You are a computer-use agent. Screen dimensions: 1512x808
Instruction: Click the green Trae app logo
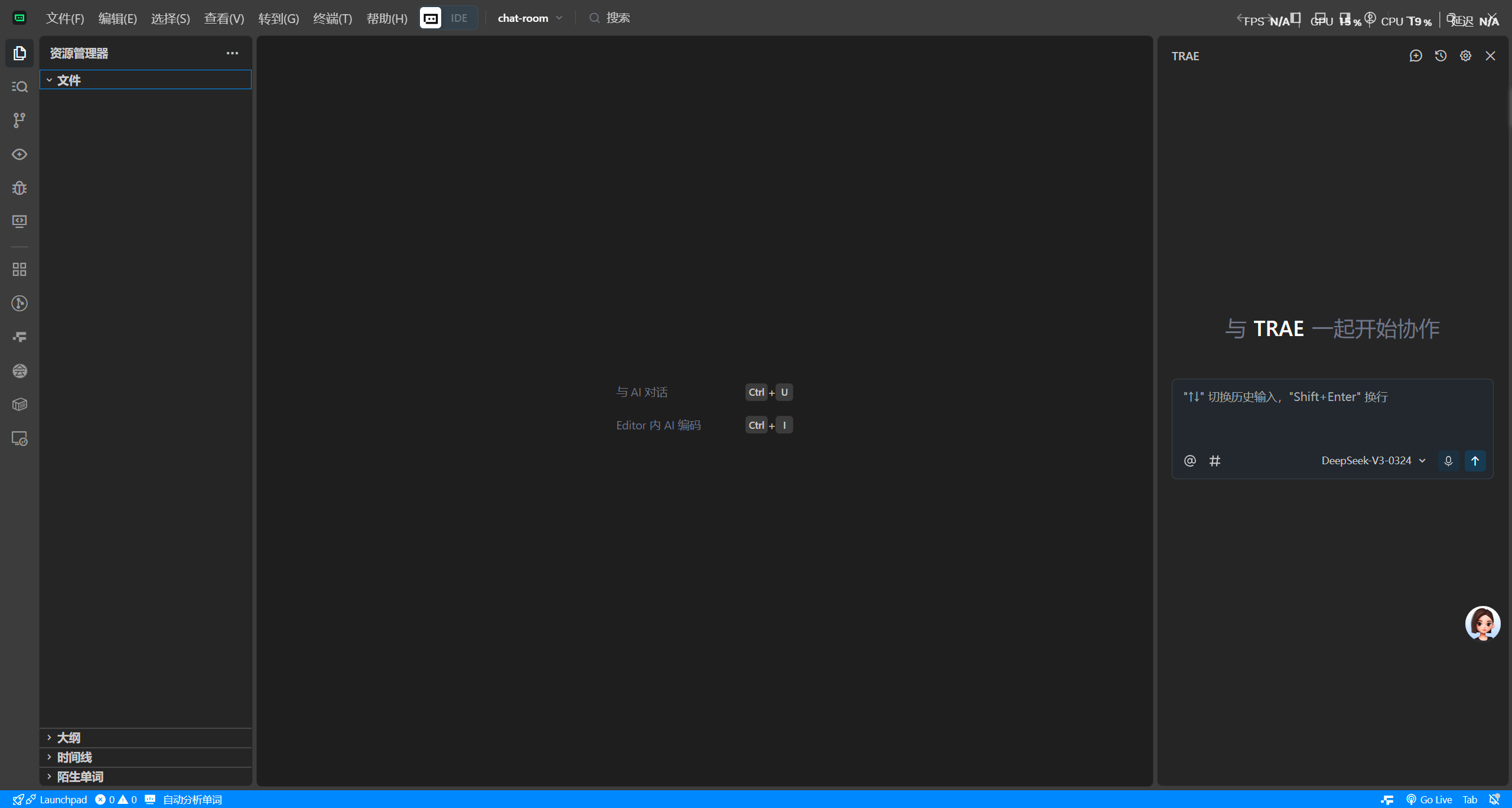pos(19,18)
